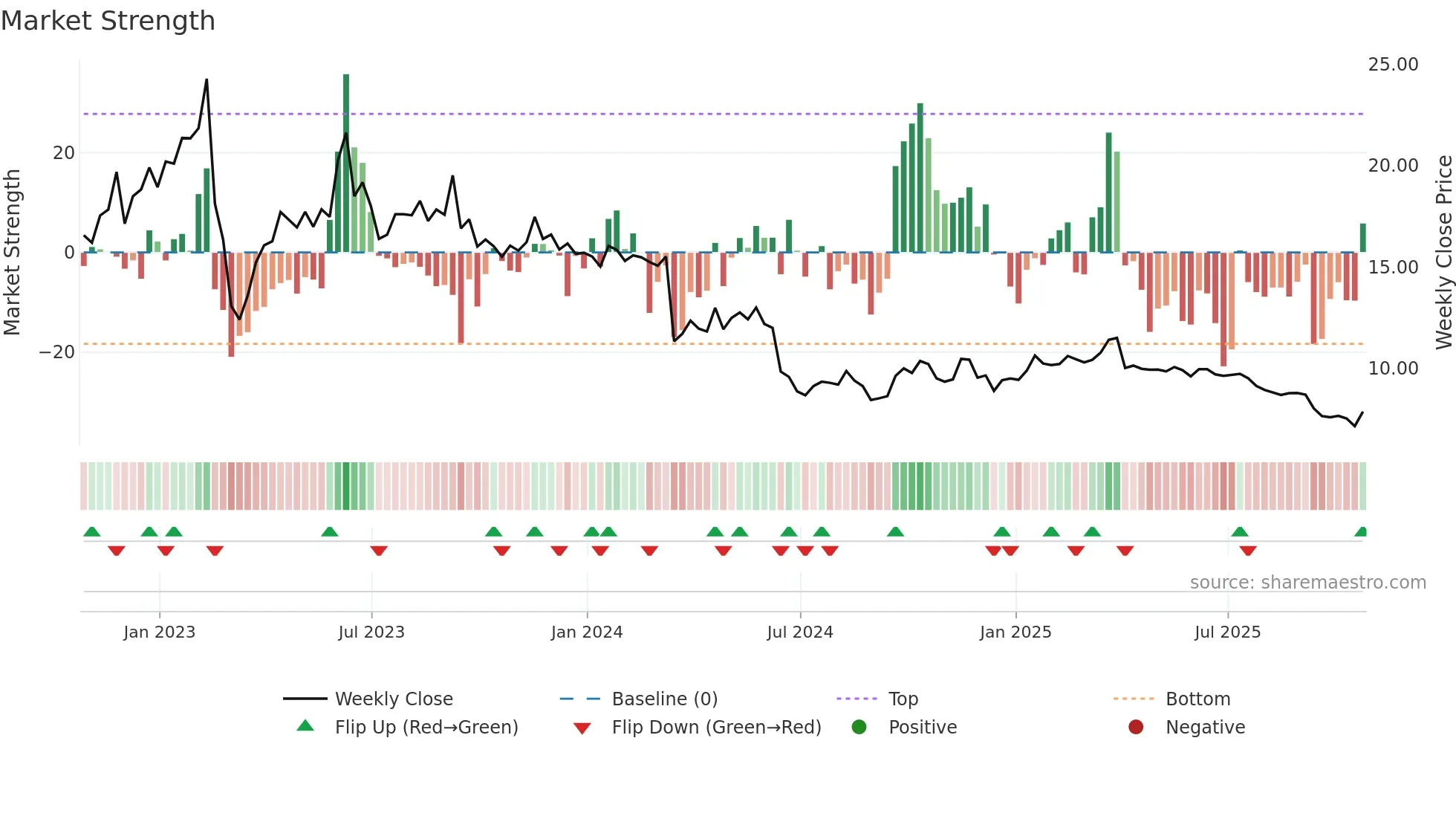Click the dark red Negative circle in legend
The image size is (1456, 819).
1136,727
